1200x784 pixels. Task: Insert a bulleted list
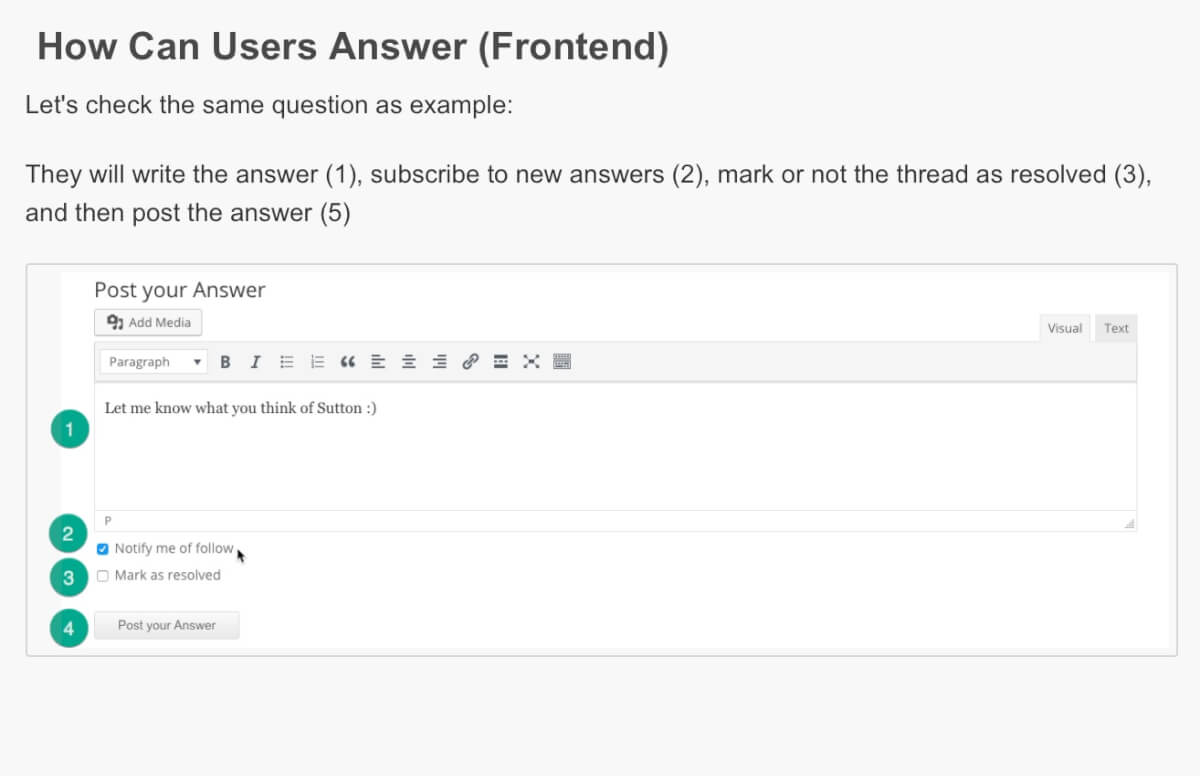tap(287, 362)
